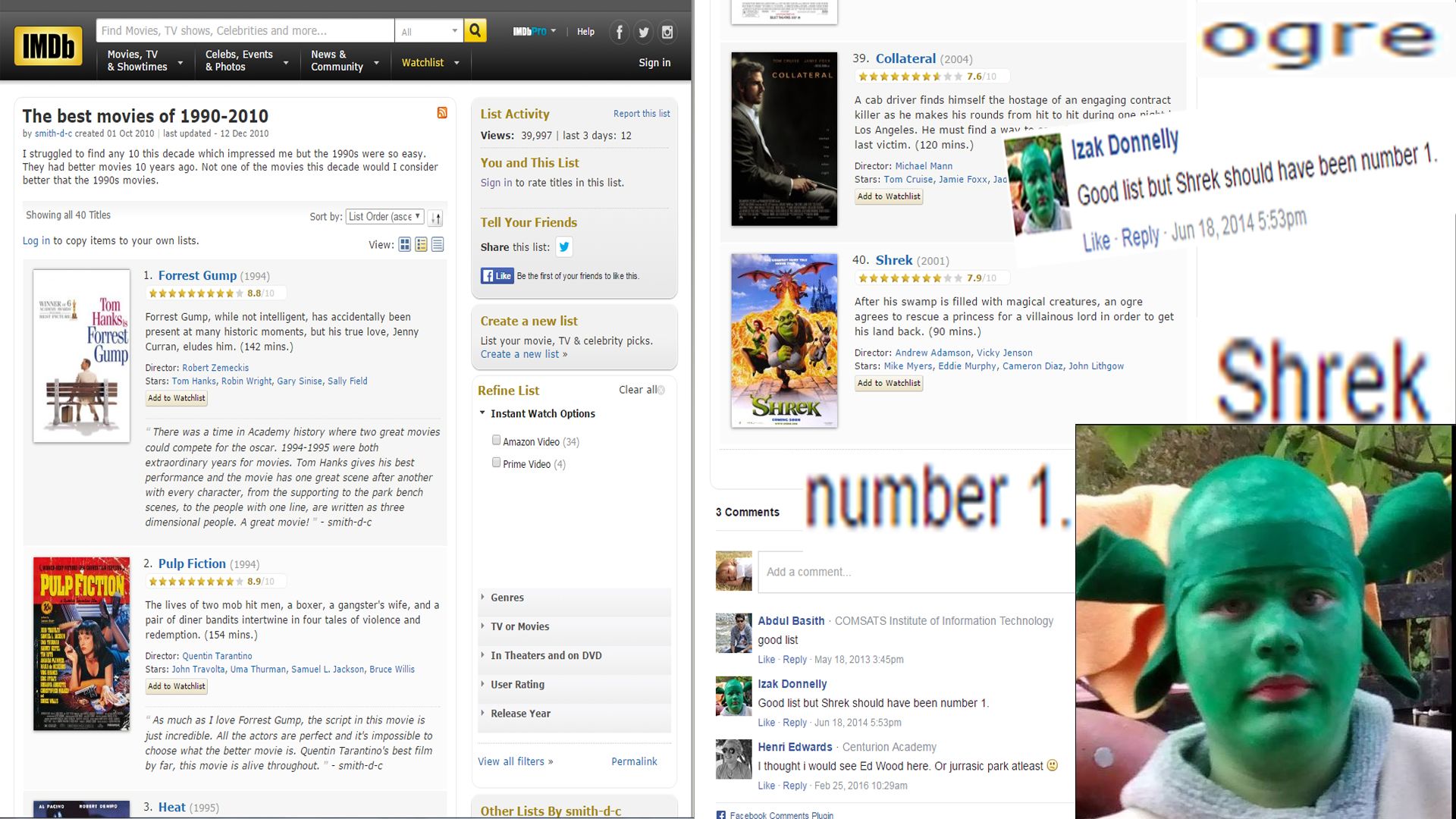Rate Forrest Gump using star bar

[x=196, y=293]
